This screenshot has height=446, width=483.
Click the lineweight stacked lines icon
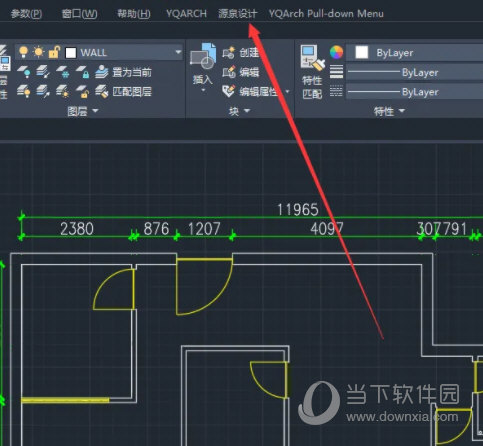[336, 72]
